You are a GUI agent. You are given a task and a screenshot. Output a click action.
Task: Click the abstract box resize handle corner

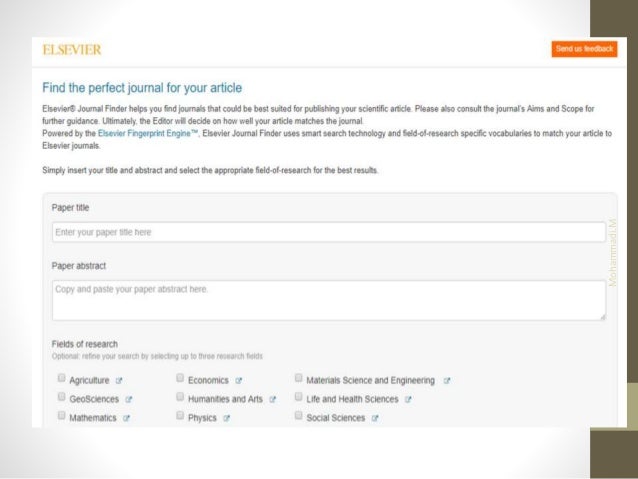tap(603, 317)
